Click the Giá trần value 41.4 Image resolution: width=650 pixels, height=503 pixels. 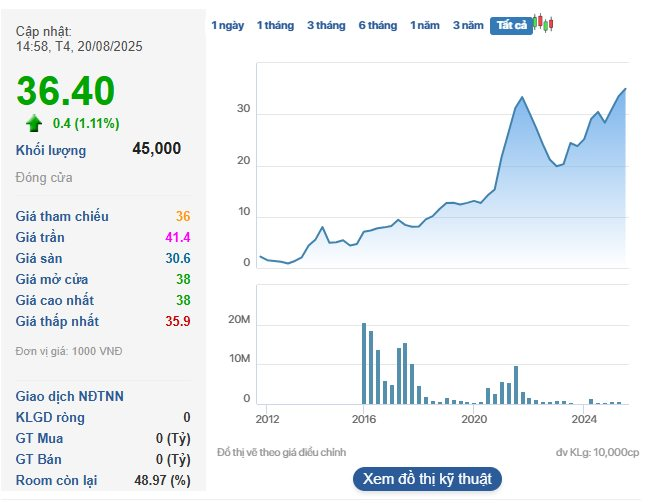(178, 237)
